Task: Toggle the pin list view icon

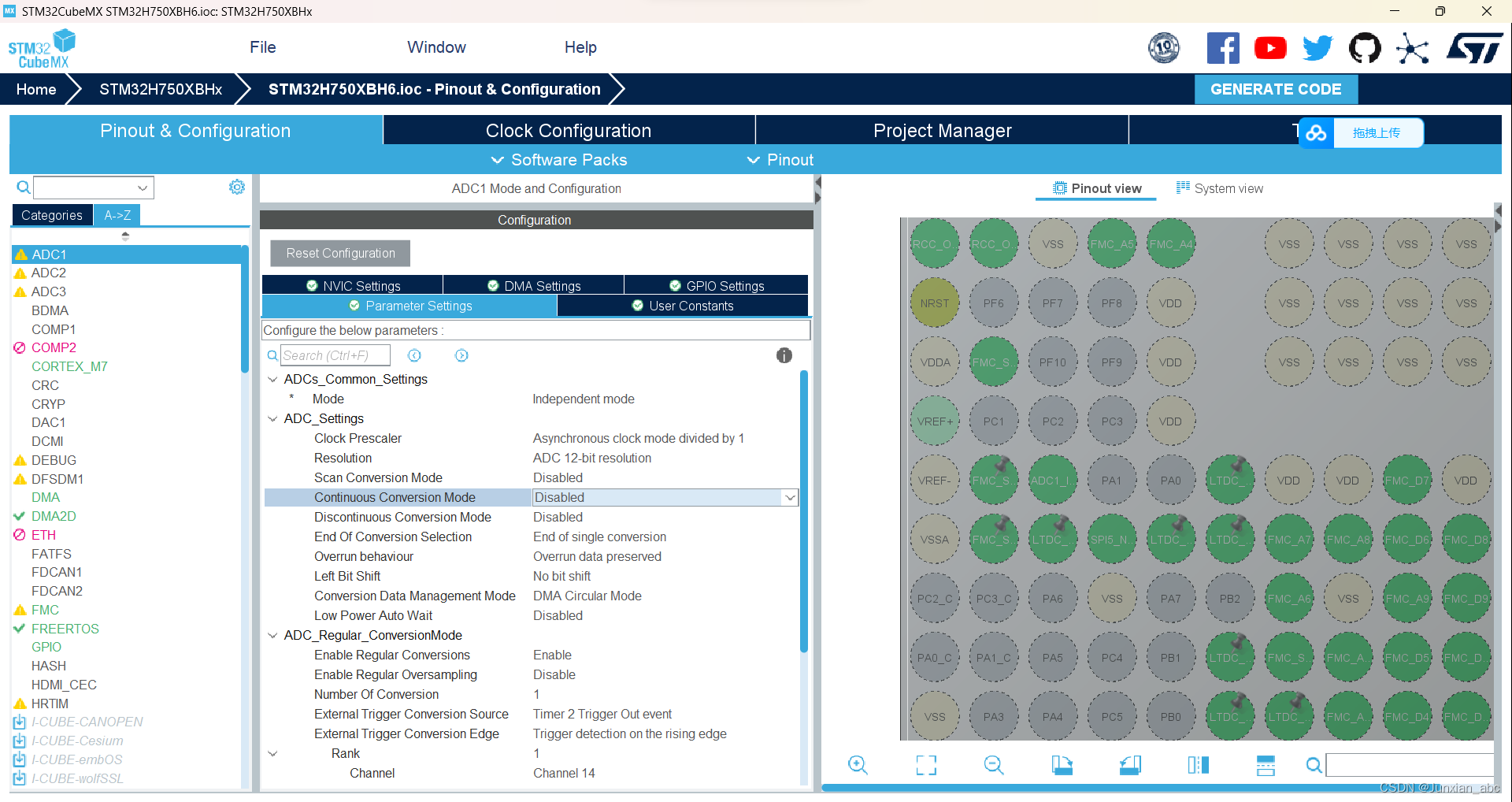Action: tap(1266, 765)
